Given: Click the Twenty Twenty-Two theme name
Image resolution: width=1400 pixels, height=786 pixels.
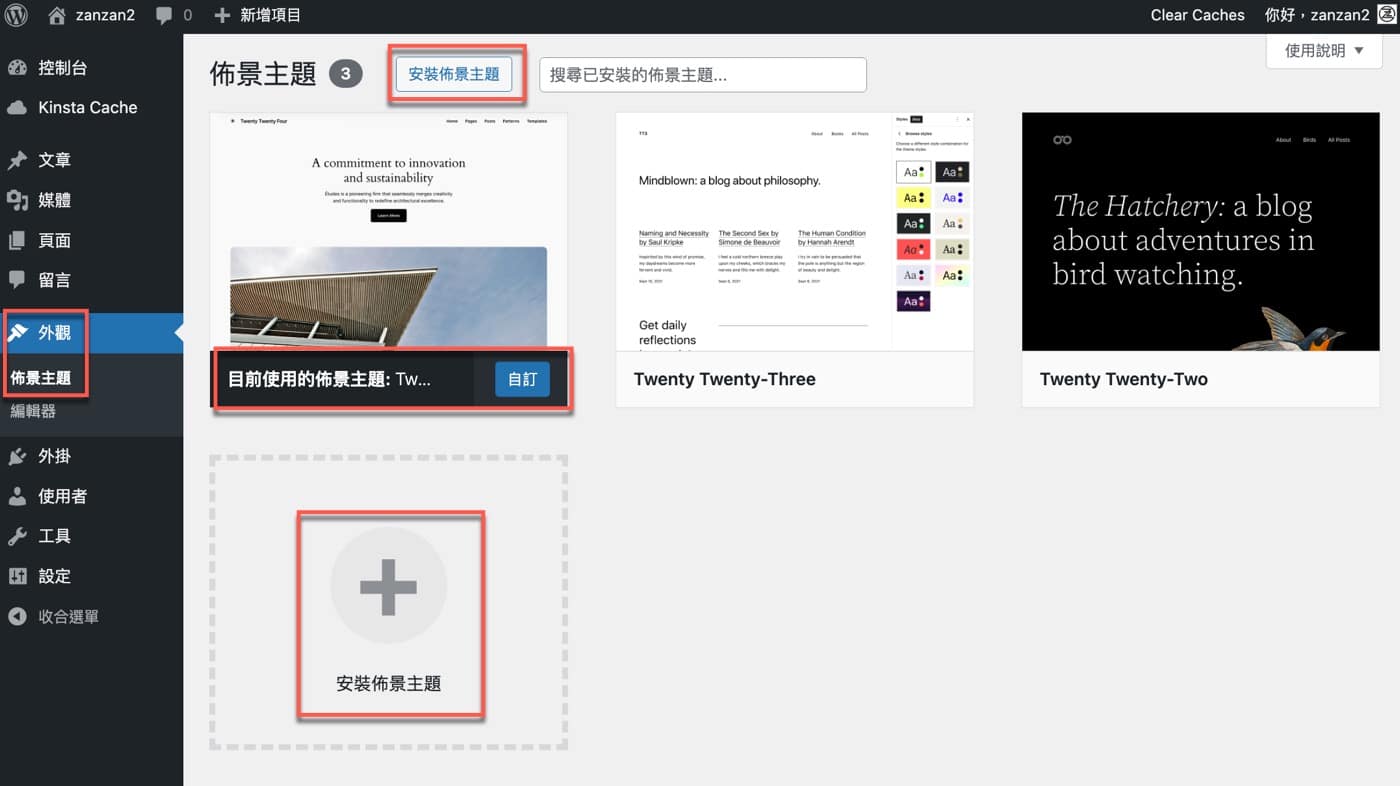Looking at the screenshot, I should [1124, 379].
